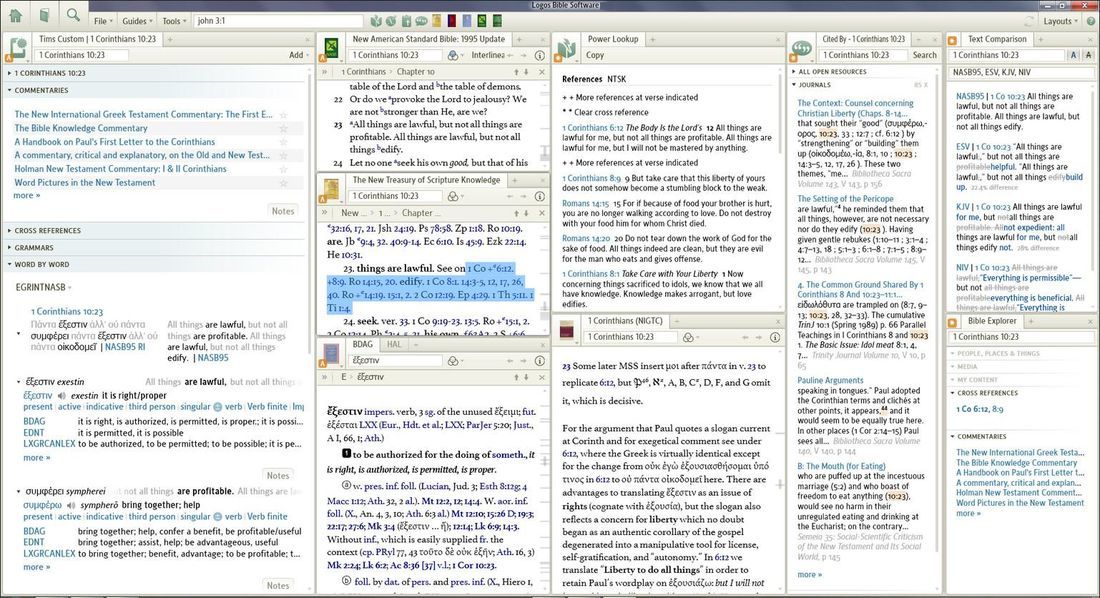Viewport: 1100px width, 598px height.
Task: Click Chapter 10 breadcrumb in NASB panel
Action: coord(416,72)
